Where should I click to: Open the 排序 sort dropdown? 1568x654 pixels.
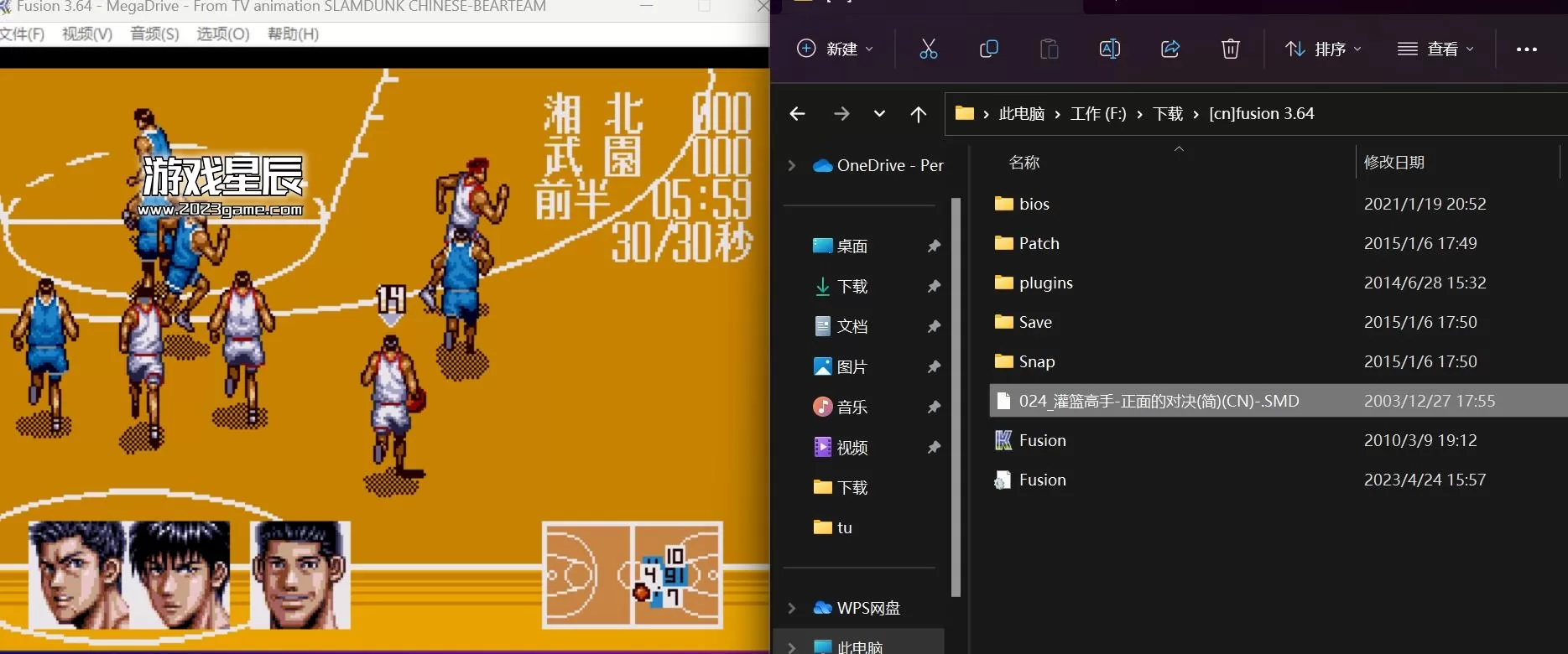[1323, 49]
